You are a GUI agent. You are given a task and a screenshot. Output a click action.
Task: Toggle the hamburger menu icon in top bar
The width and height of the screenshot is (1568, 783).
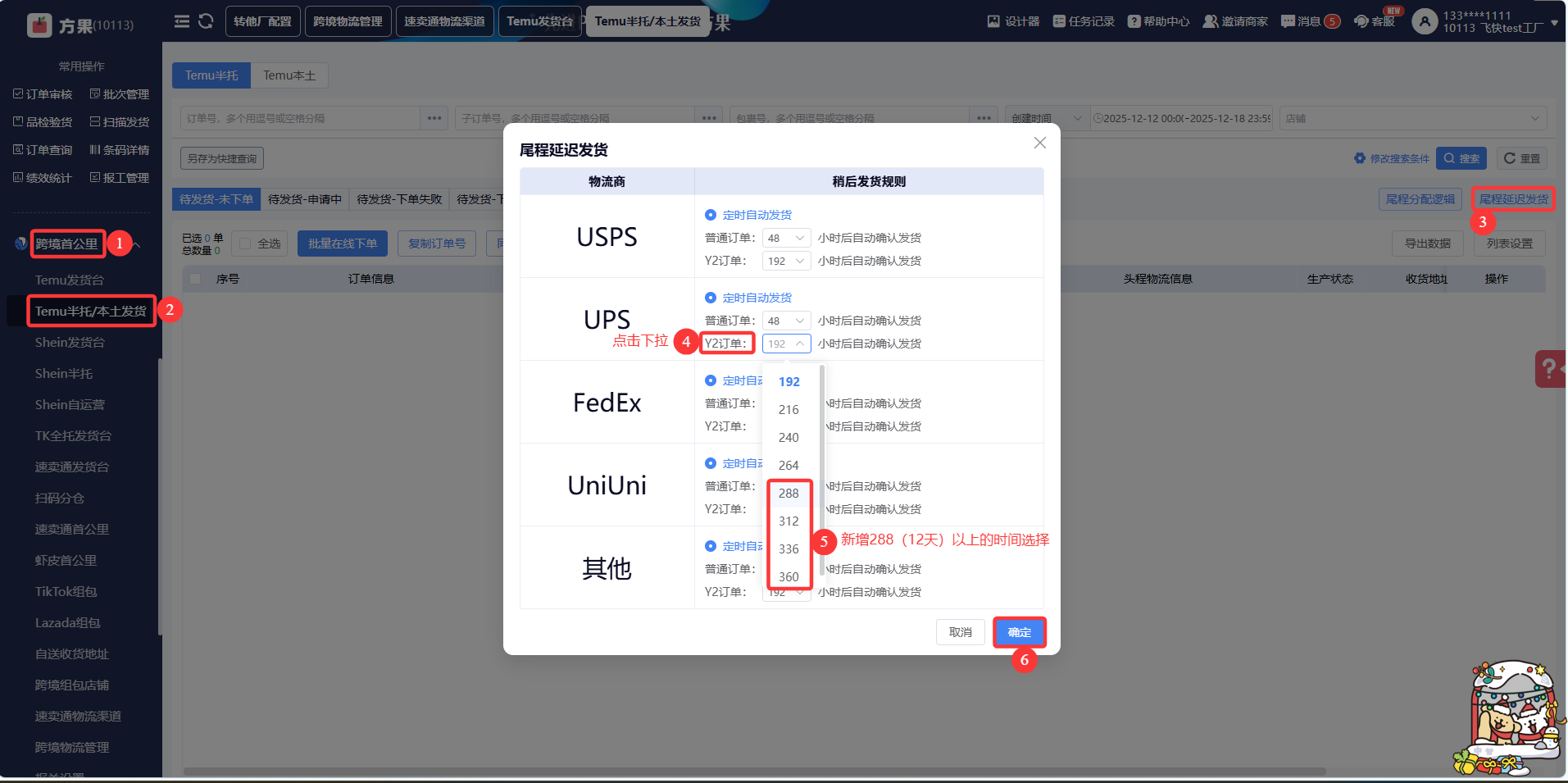182,21
